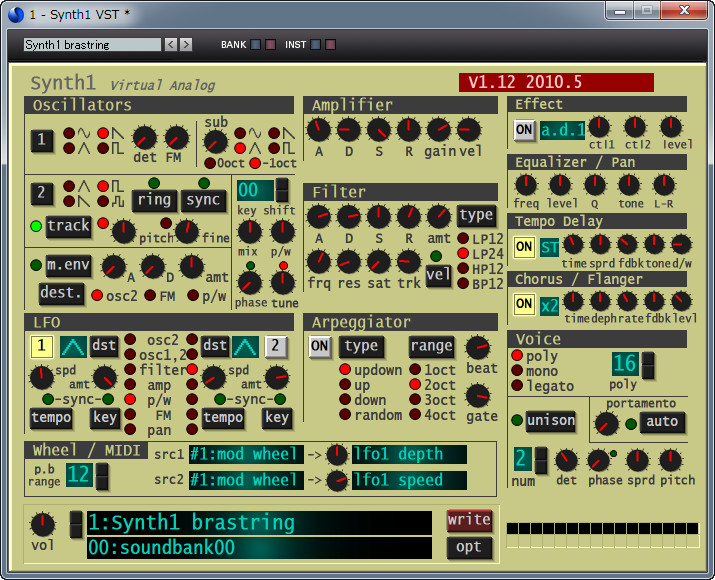
Task: Open lfo1 speed destination selector
Action: 409,481
